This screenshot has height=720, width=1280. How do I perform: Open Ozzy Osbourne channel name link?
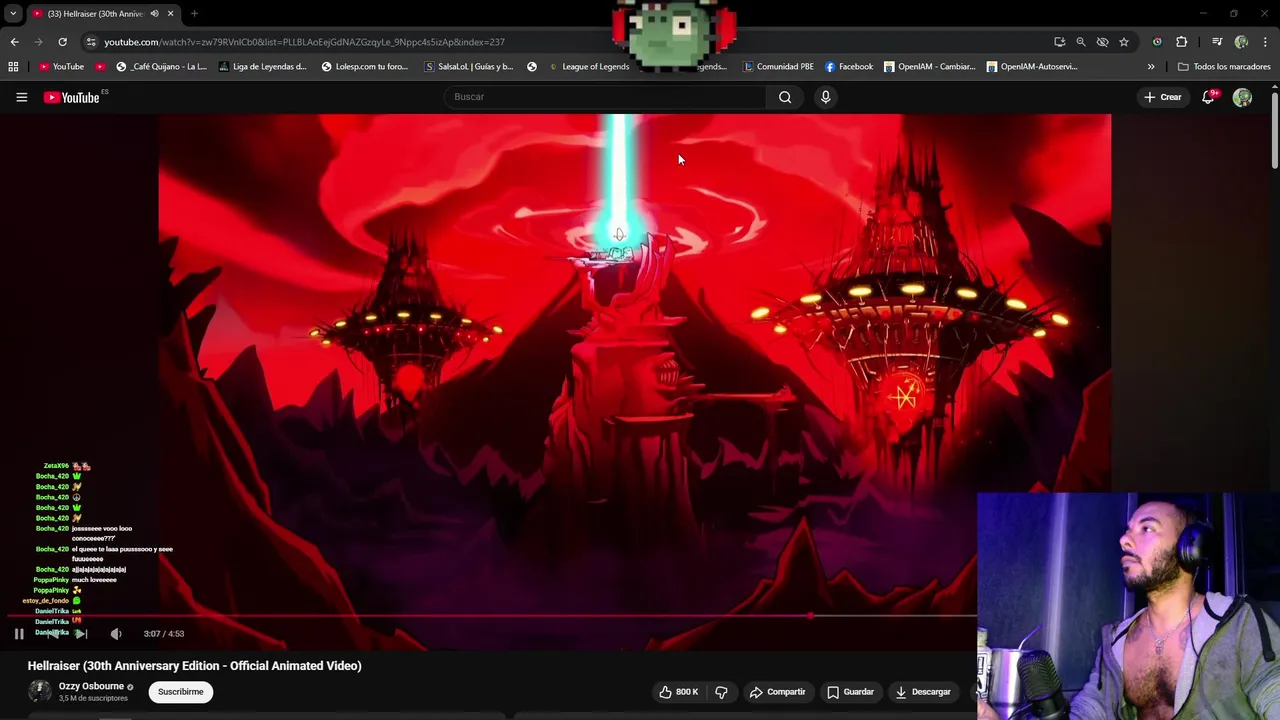click(x=91, y=687)
